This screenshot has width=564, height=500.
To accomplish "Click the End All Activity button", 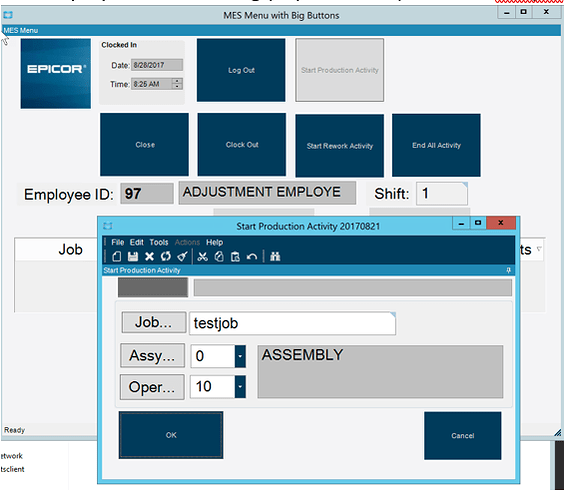I will [436, 145].
